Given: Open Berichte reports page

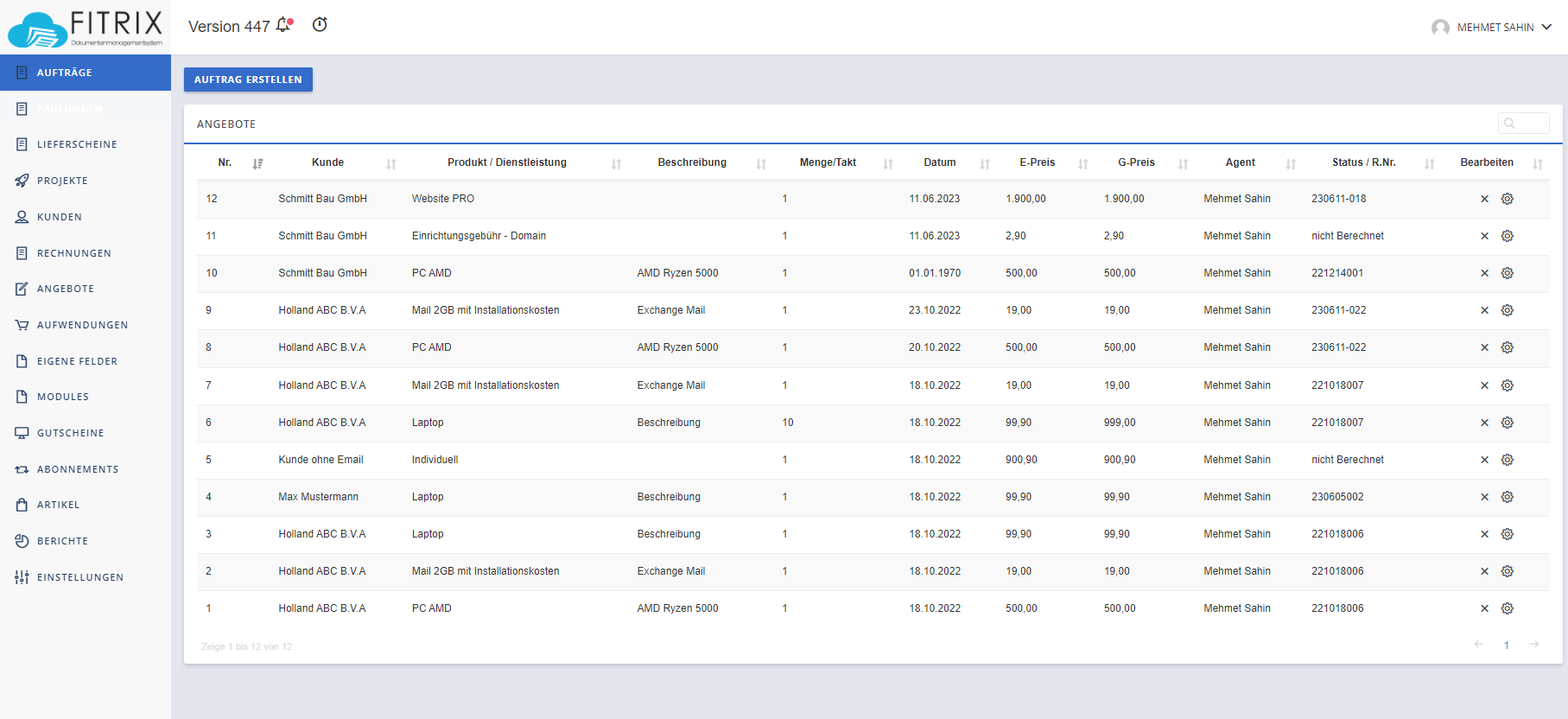Looking at the screenshot, I should [86, 541].
